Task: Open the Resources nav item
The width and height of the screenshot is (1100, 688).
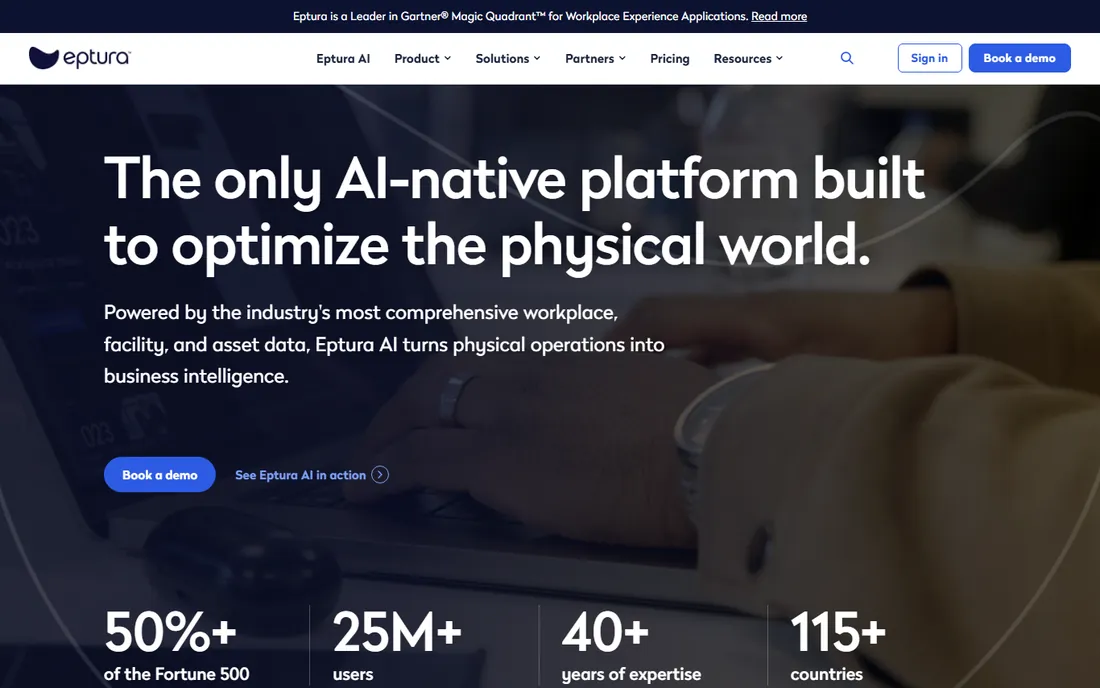Action: click(742, 59)
